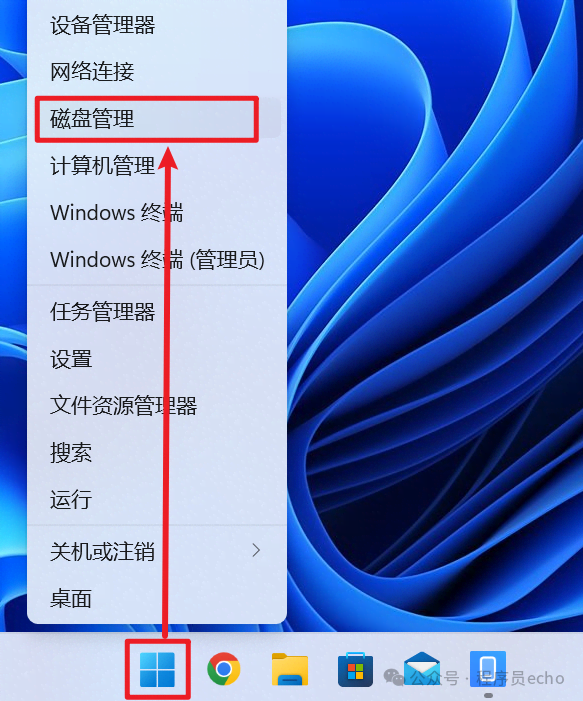Viewport: 583px width, 701px height.
Task: Launch Windows 终端 (管理员) as admin
Action: 156,259
